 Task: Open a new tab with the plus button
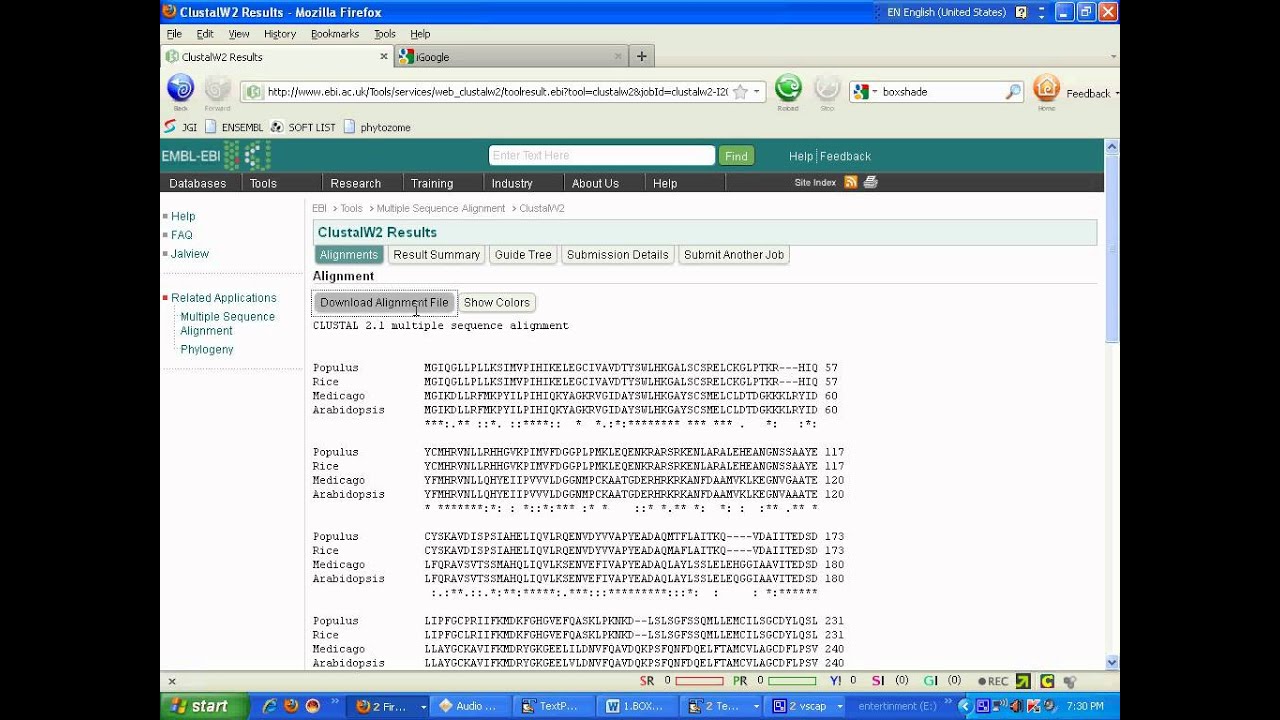[x=642, y=56]
